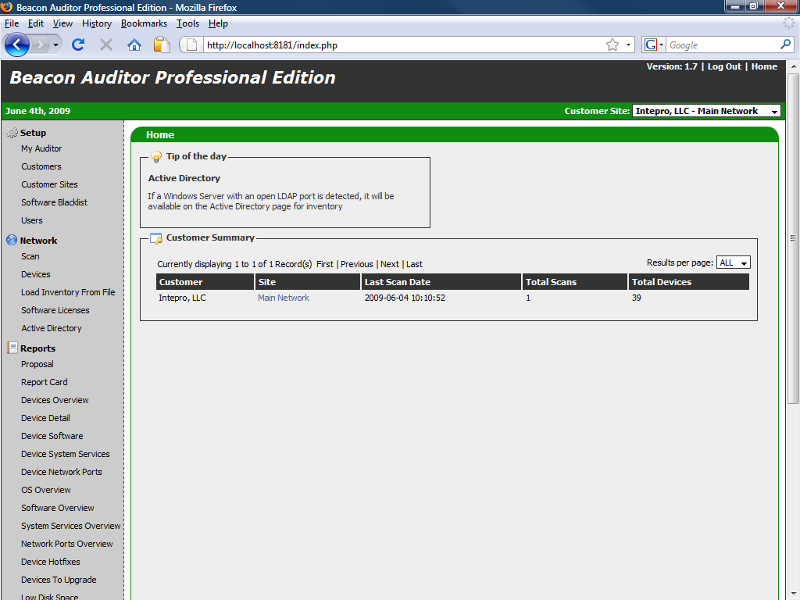
Task: Open the Software Overview report
Action: point(58,508)
